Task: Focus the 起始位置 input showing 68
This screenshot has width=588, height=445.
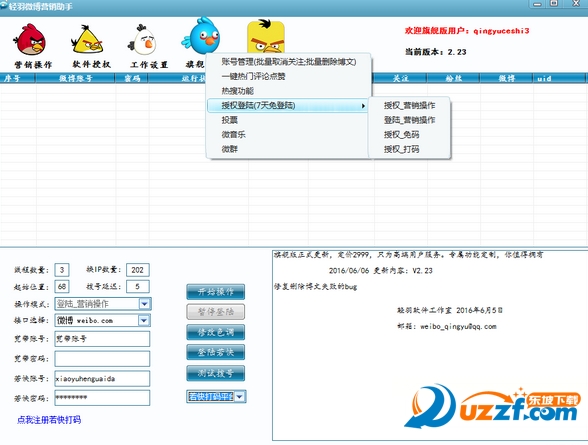Action: click(x=62, y=287)
